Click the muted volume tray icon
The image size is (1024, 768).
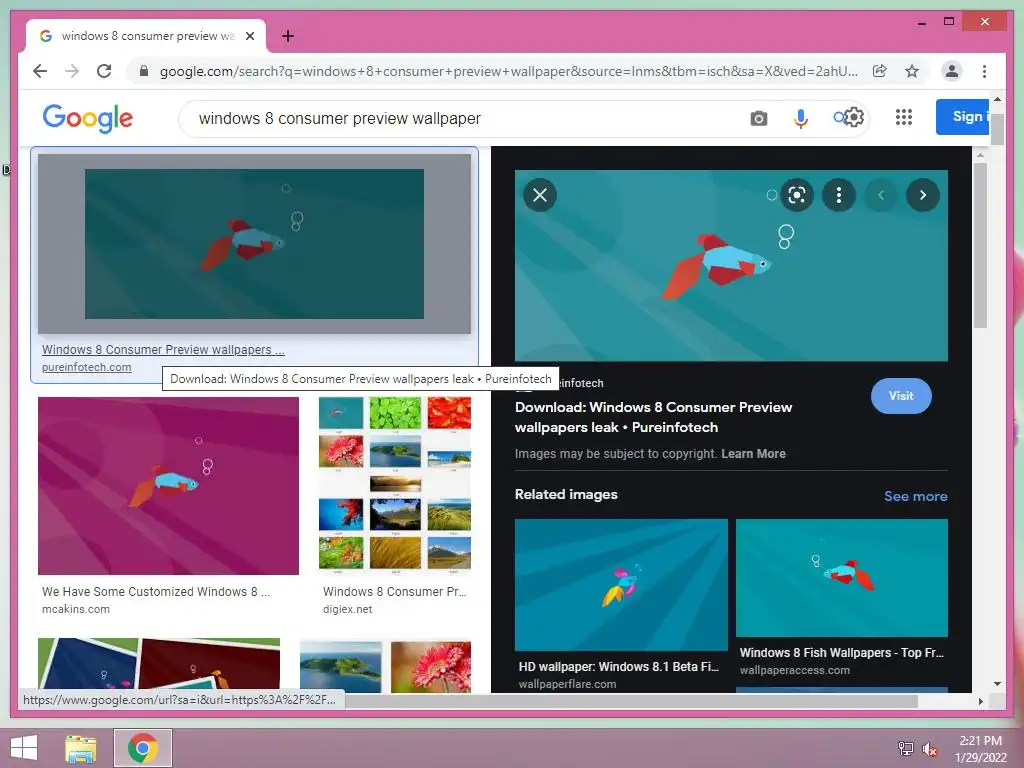pos(930,749)
